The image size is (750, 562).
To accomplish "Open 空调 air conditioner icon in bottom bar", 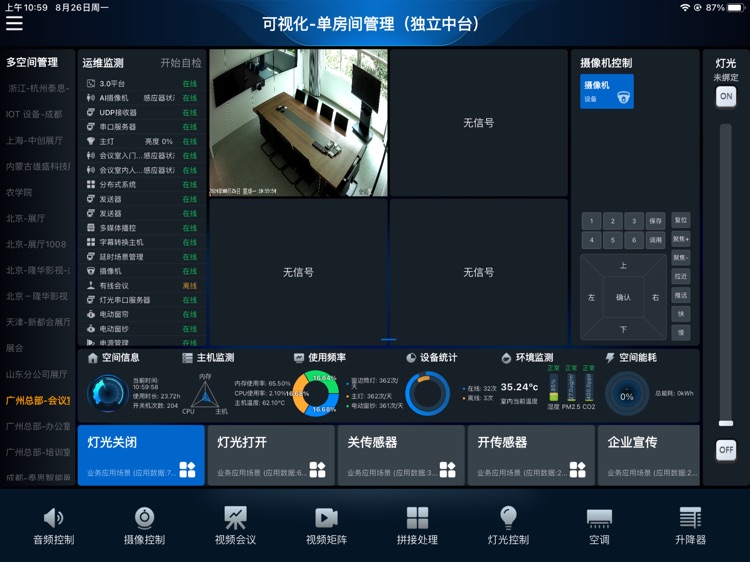I will point(599,518).
